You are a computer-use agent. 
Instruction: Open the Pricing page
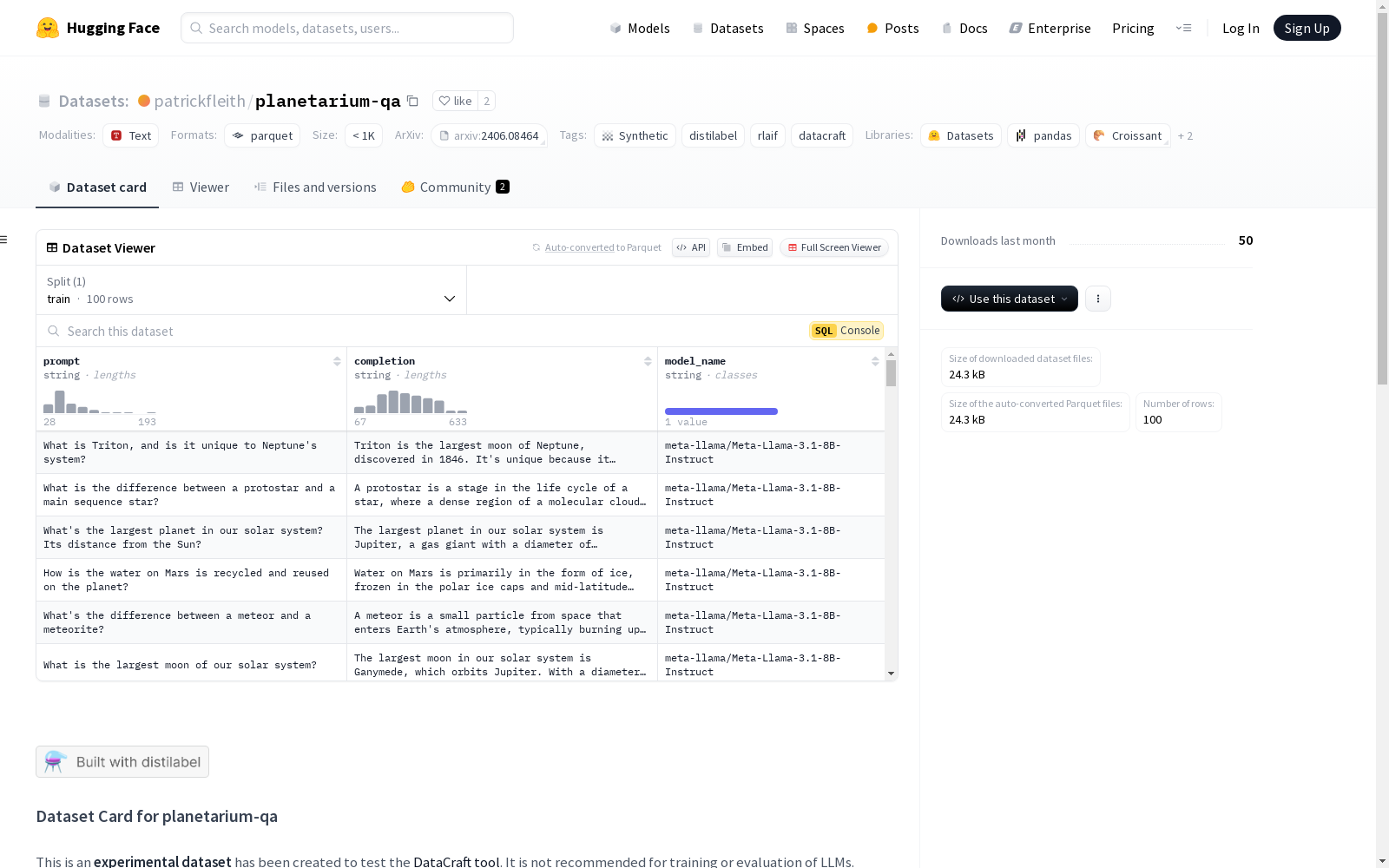click(x=1133, y=28)
